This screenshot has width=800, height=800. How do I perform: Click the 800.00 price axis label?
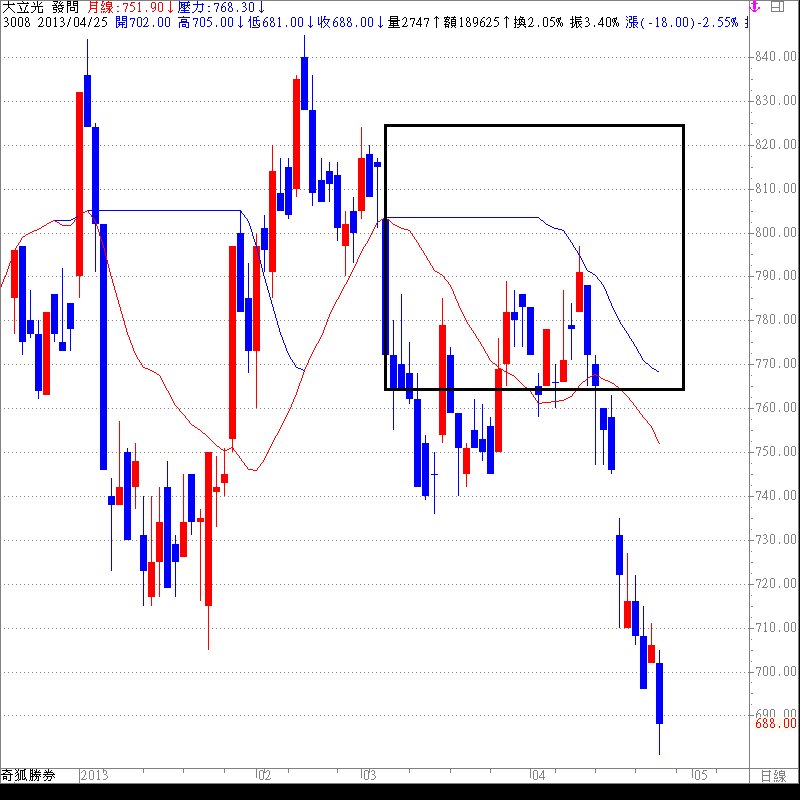coord(775,233)
